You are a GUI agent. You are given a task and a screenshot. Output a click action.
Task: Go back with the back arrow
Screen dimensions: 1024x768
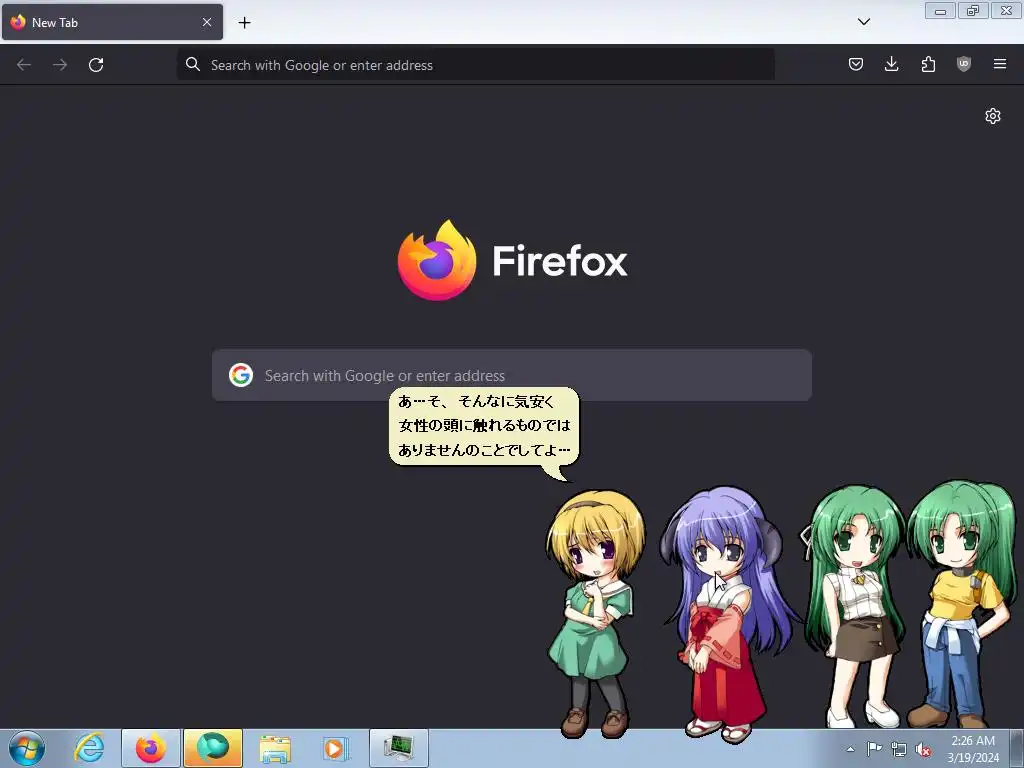[x=24, y=65]
